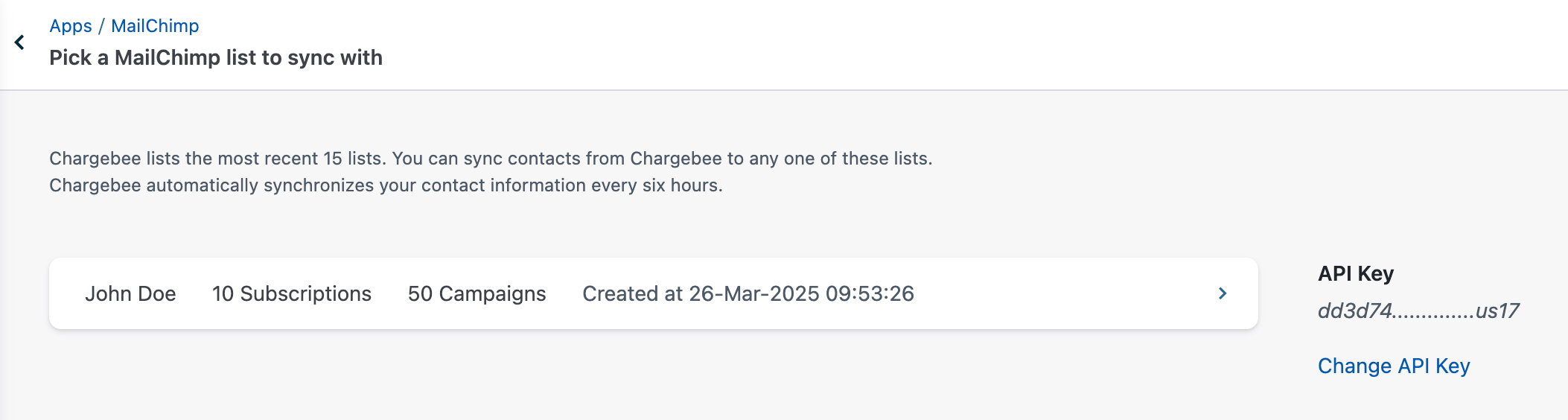
Task: Click the sentence about most recent 15 lists
Action: tap(491, 159)
